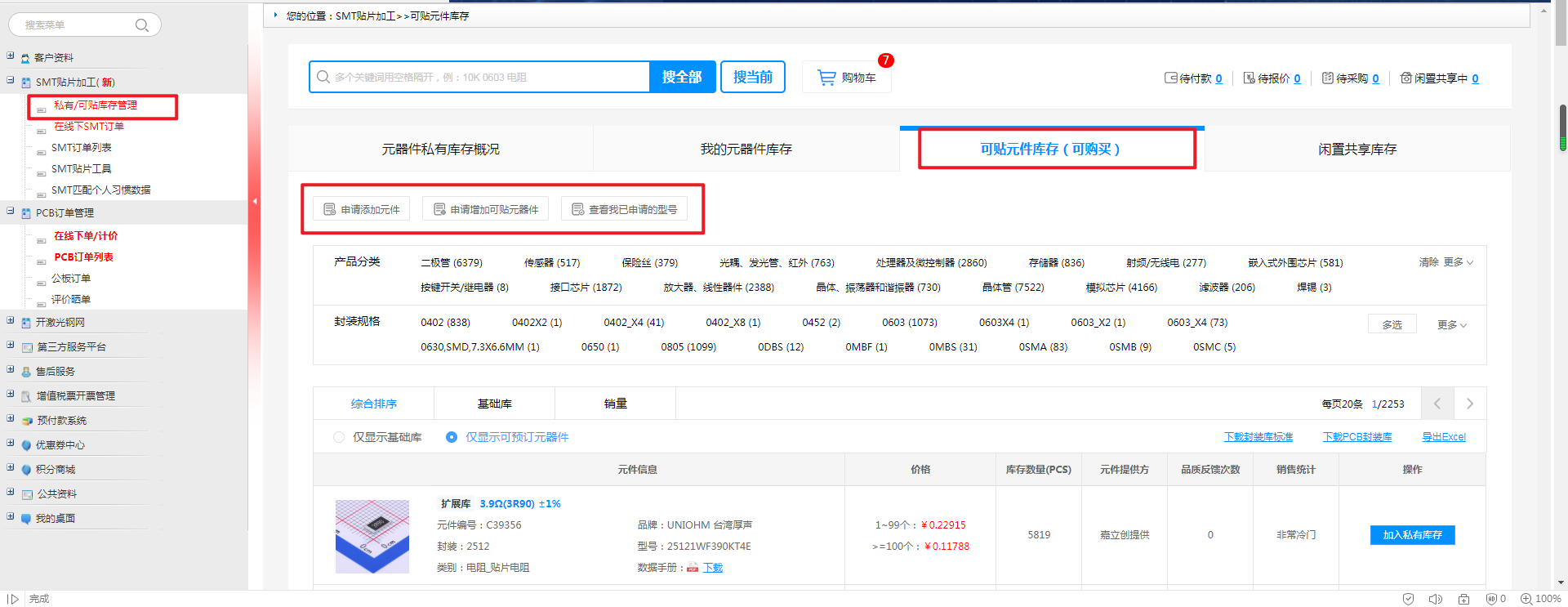
Task: Click the 闲置共享中 icon
Action: [x=1406, y=78]
